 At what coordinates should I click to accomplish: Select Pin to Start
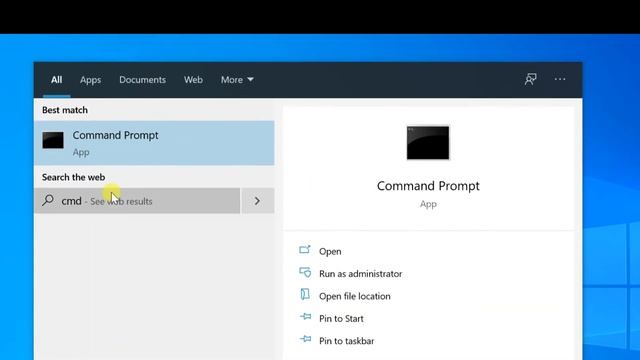pyautogui.click(x=341, y=319)
